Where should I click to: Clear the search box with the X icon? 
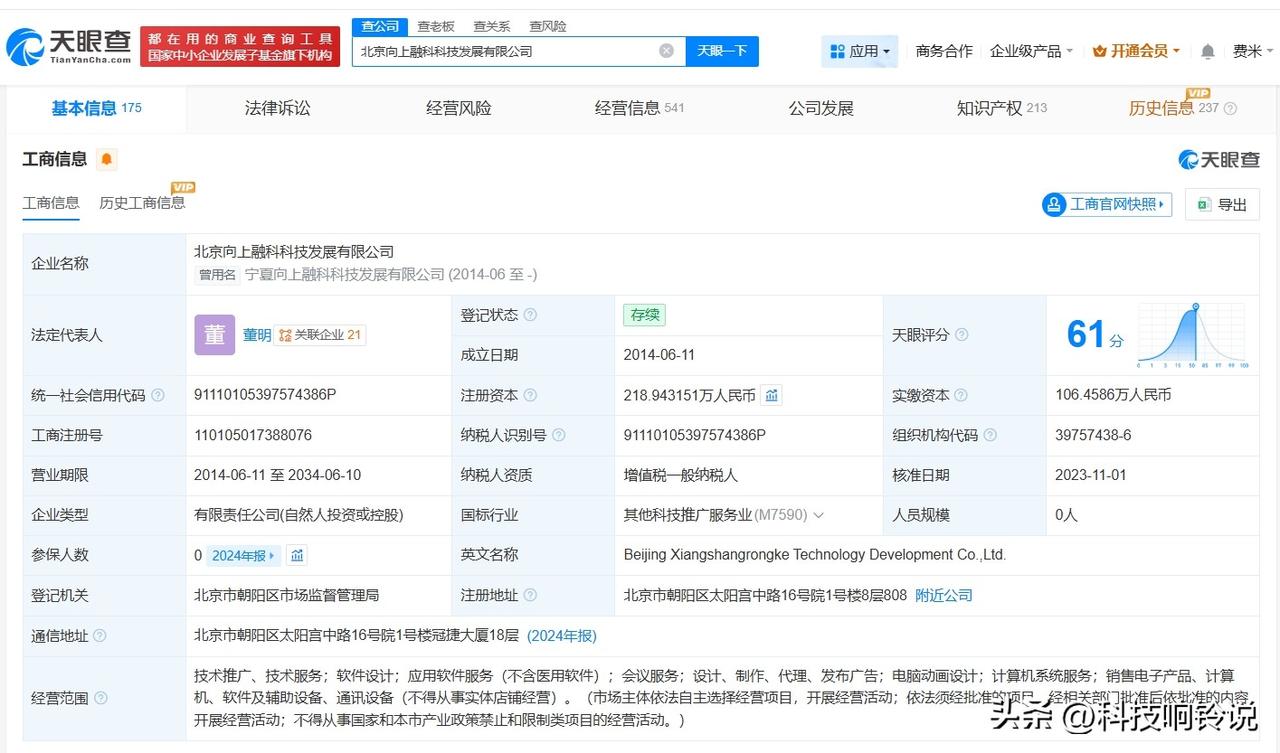pos(666,51)
